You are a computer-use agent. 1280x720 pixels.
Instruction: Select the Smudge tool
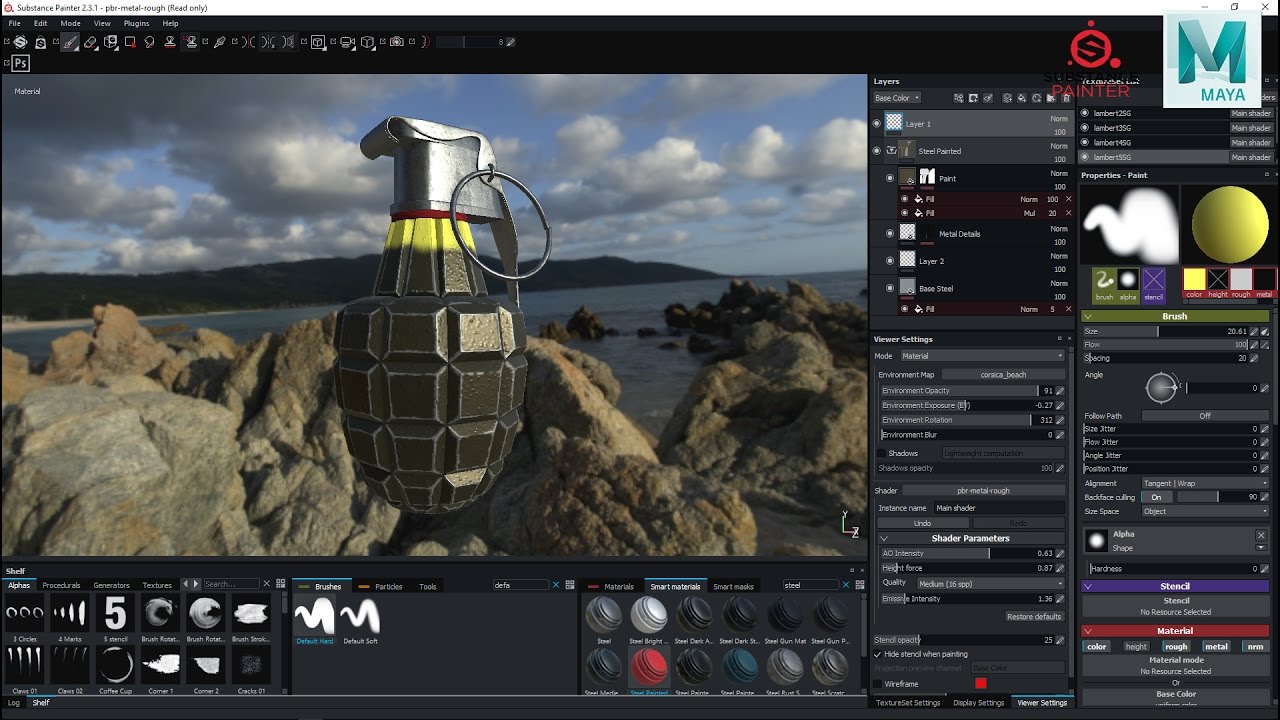pos(150,42)
